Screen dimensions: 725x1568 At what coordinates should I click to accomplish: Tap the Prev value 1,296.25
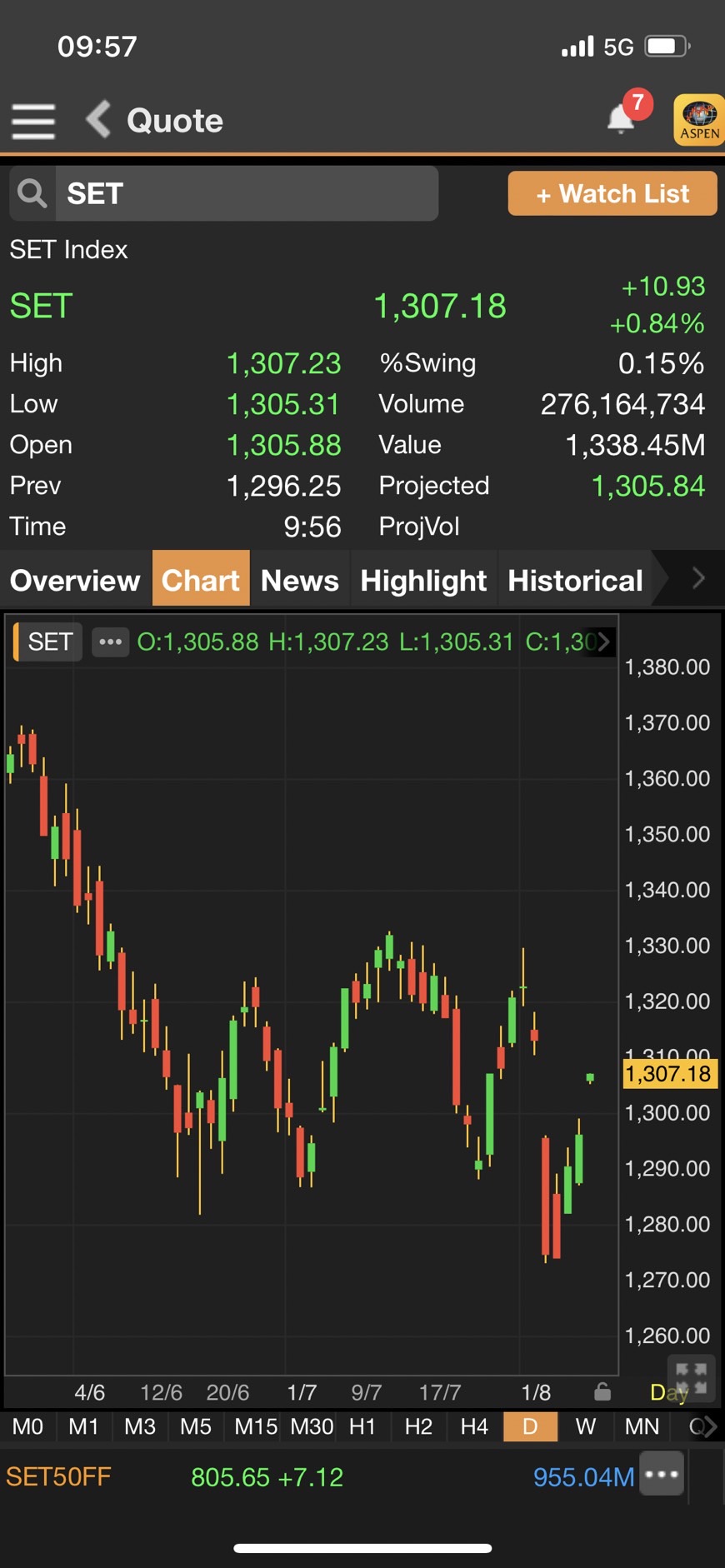[284, 486]
